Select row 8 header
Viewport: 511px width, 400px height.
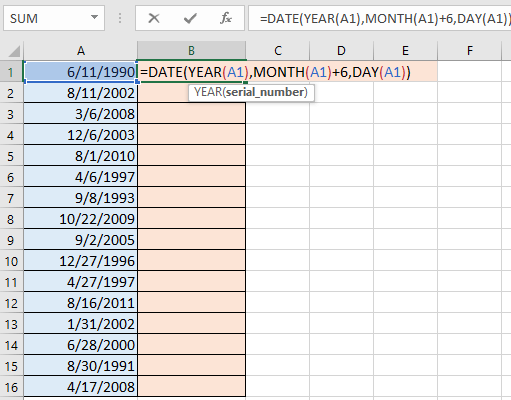(x=11, y=219)
